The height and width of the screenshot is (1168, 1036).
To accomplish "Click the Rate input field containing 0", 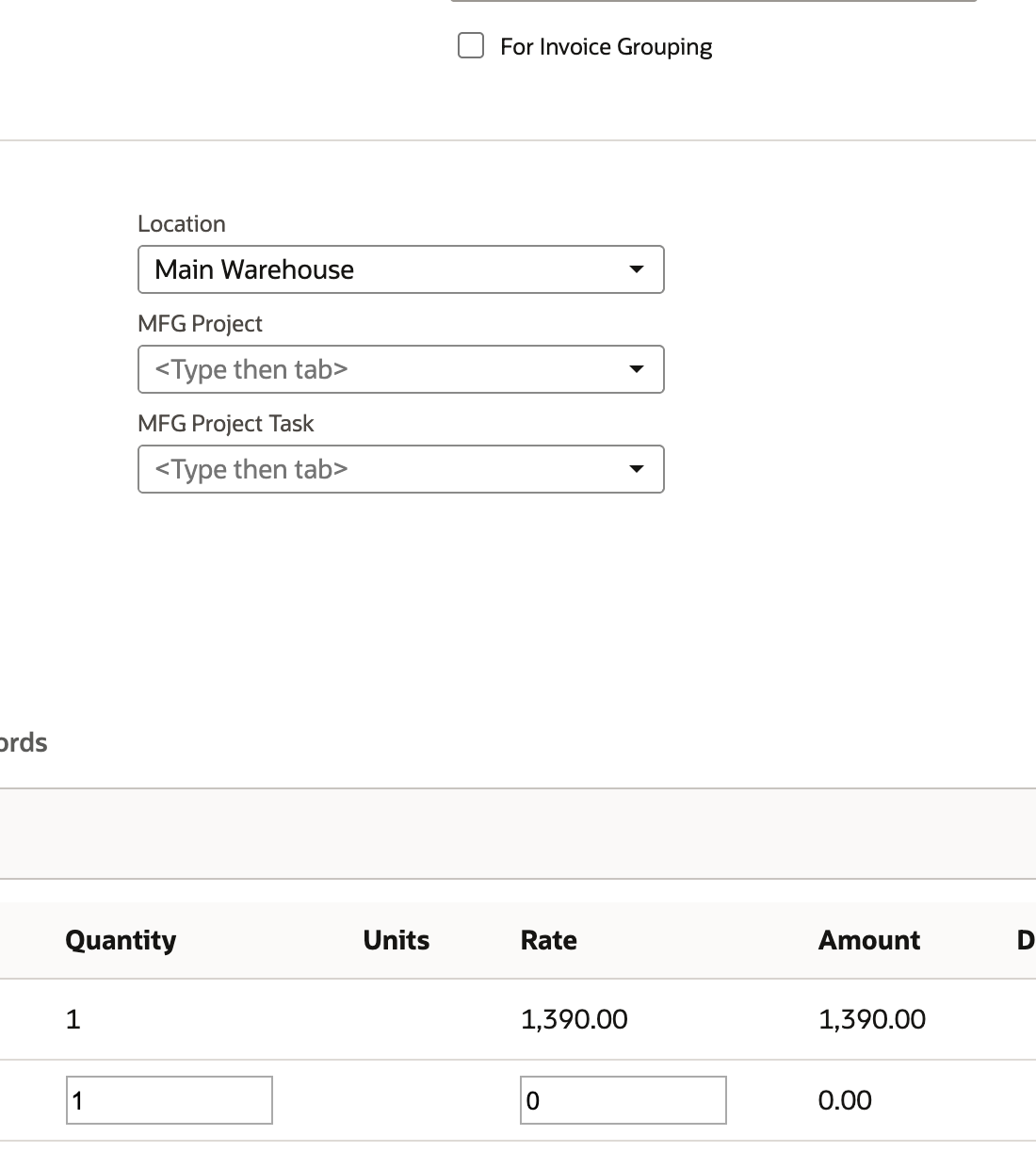I will pyautogui.click(x=623, y=1100).
